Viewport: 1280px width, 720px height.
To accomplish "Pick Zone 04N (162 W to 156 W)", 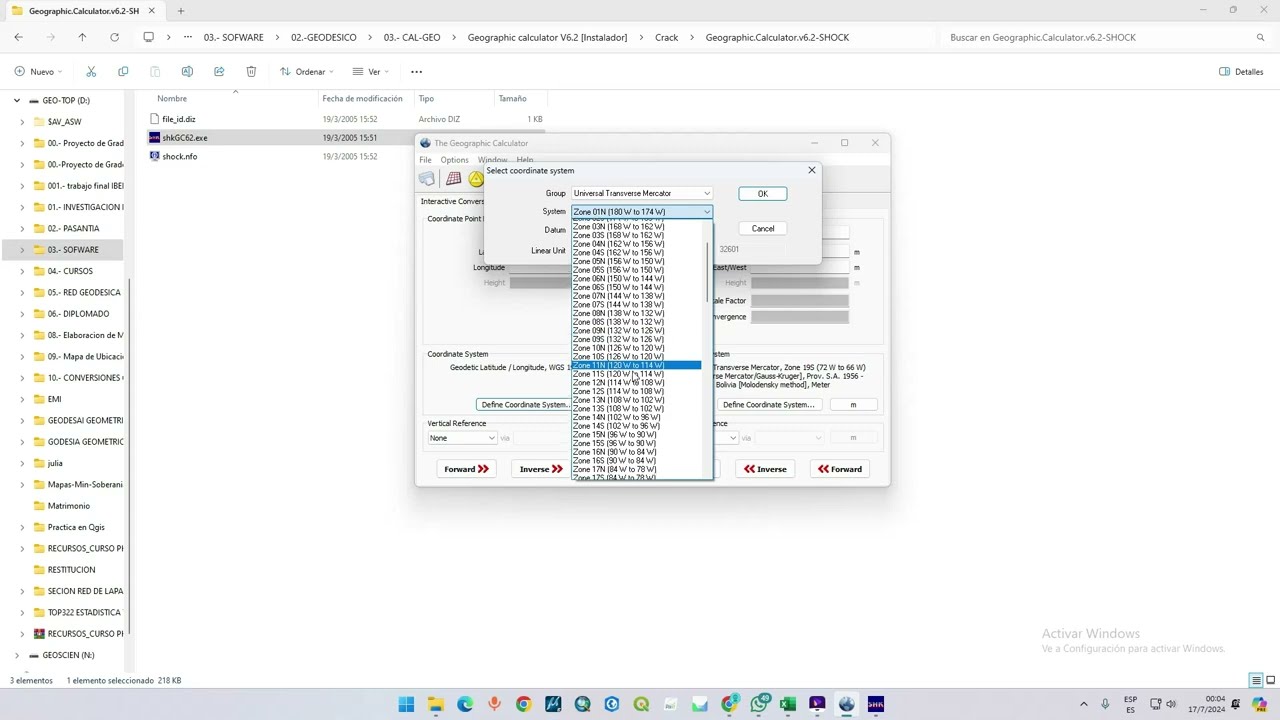I will pos(636,244).
